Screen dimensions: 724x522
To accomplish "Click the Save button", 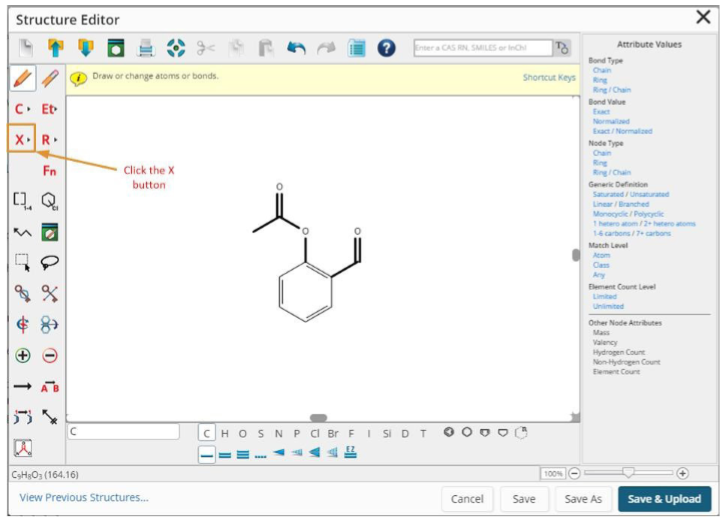I will click(x=524, y=499).
